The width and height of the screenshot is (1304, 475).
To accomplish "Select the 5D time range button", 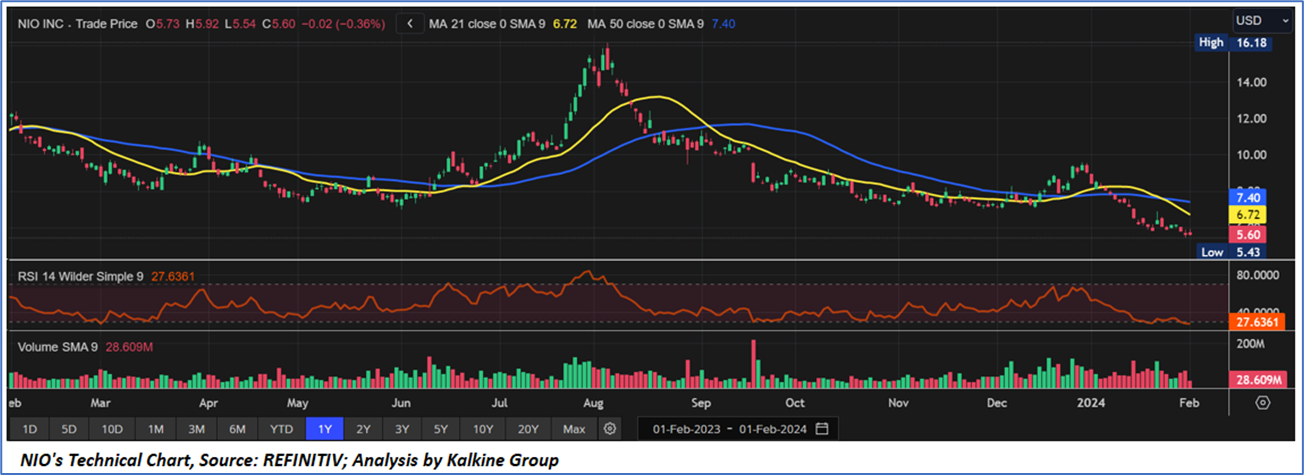I will (x=68, y=429).
